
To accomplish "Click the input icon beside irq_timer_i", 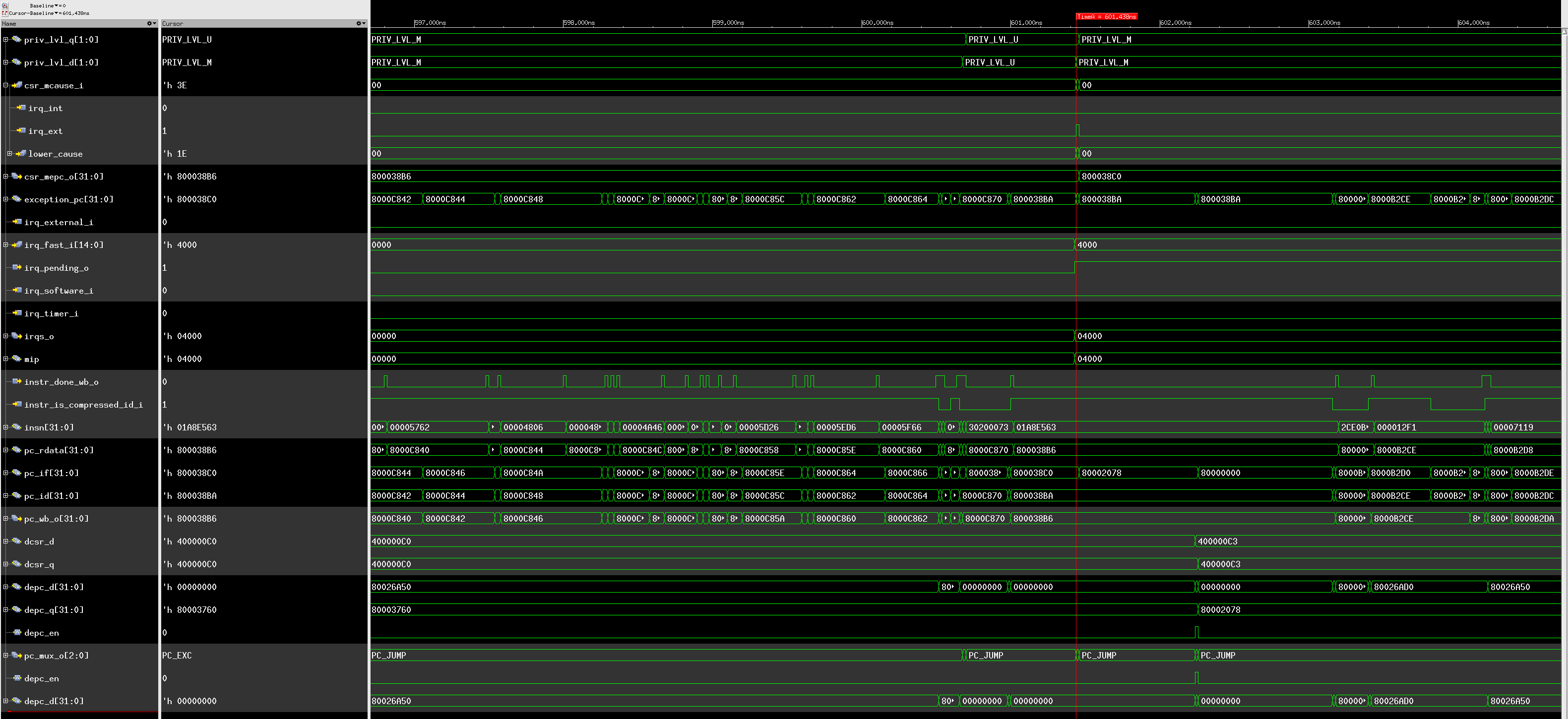I will 17,313.
